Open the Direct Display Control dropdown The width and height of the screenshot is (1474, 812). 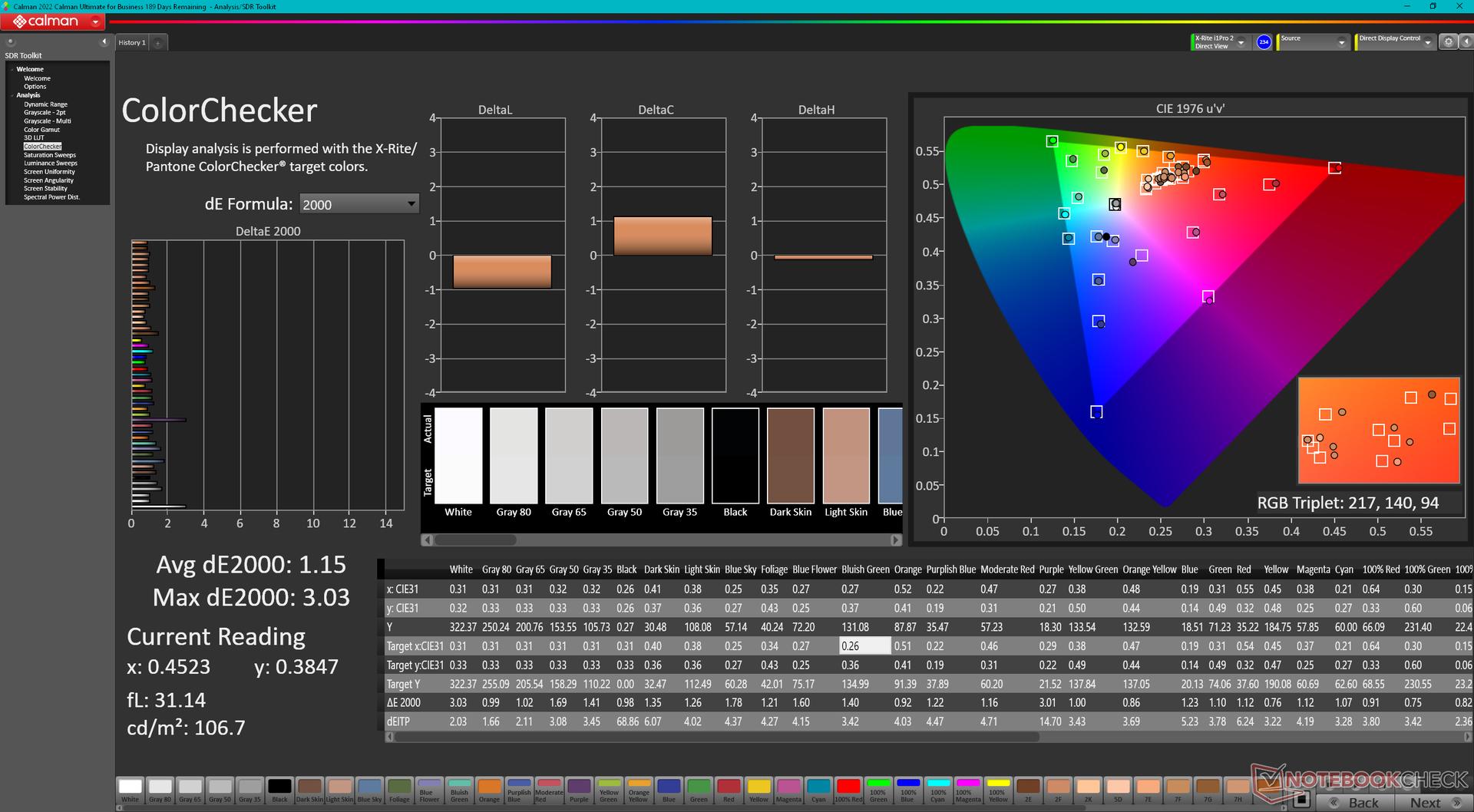(1428, 43)
